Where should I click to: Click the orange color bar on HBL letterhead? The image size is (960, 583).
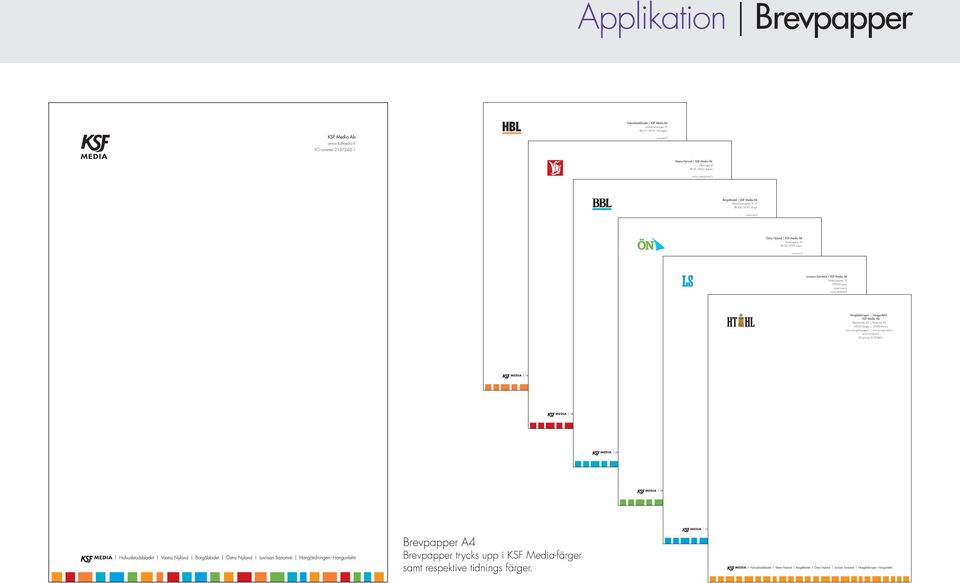506,387
